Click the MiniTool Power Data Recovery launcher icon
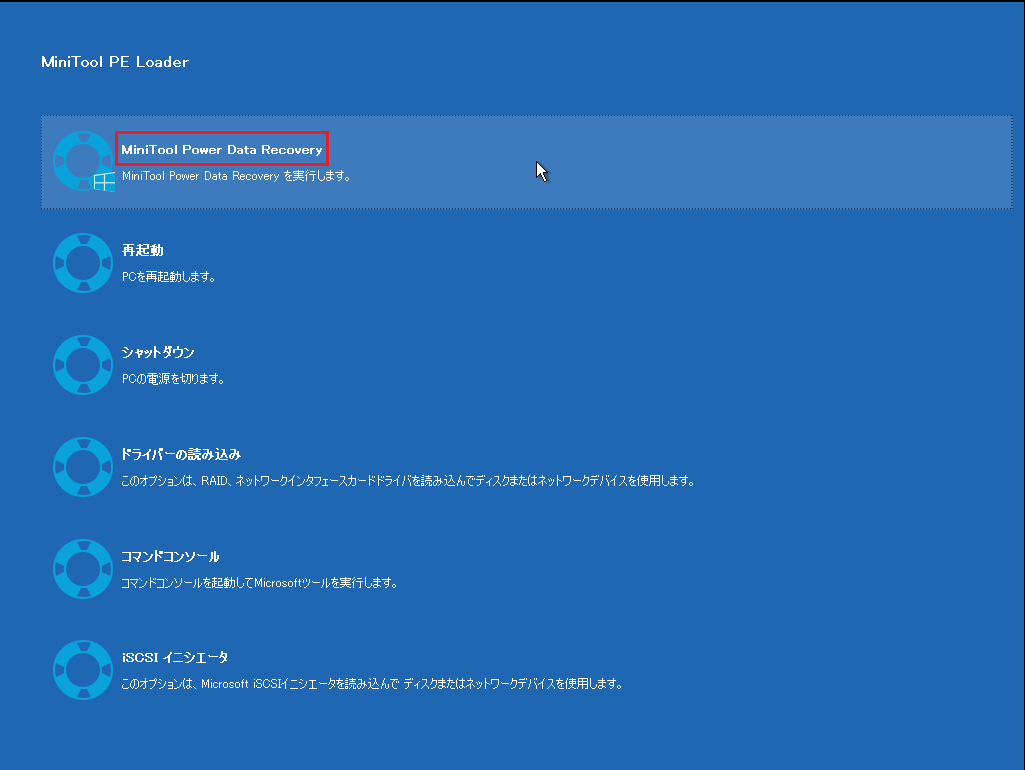This screenshot has height=770, width=1025. coord(83,161)
